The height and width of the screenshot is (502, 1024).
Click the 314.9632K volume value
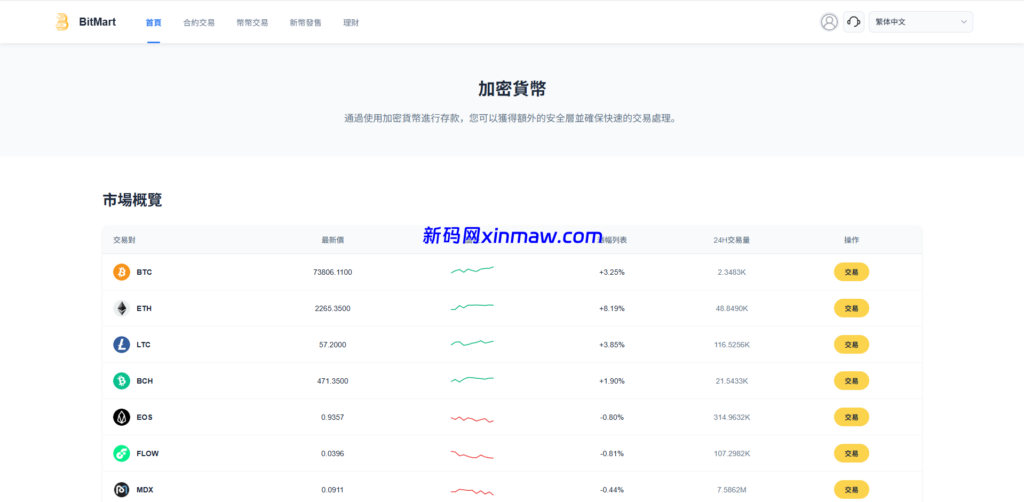(731, 416)
